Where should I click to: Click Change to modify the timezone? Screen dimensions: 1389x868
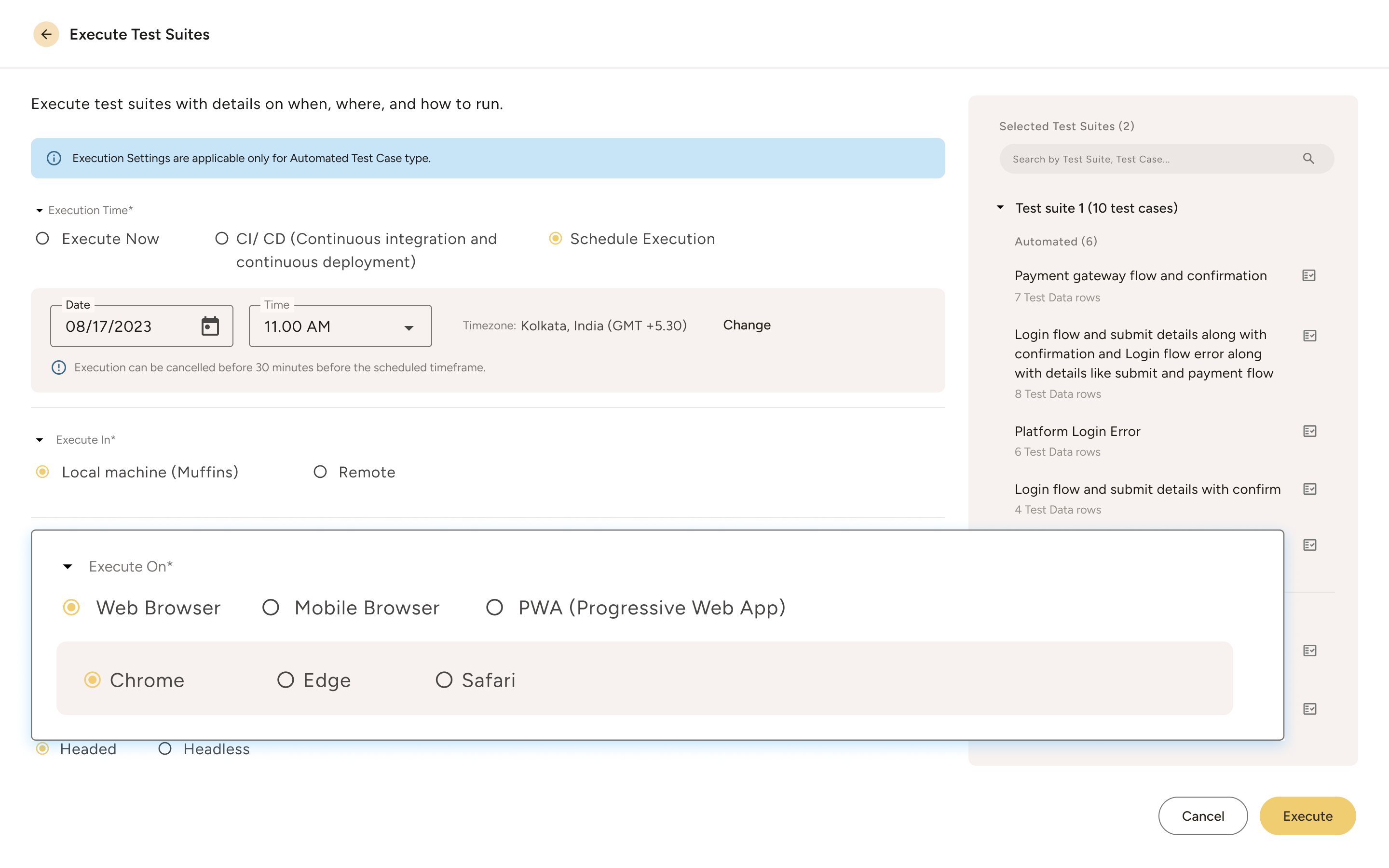747,325
